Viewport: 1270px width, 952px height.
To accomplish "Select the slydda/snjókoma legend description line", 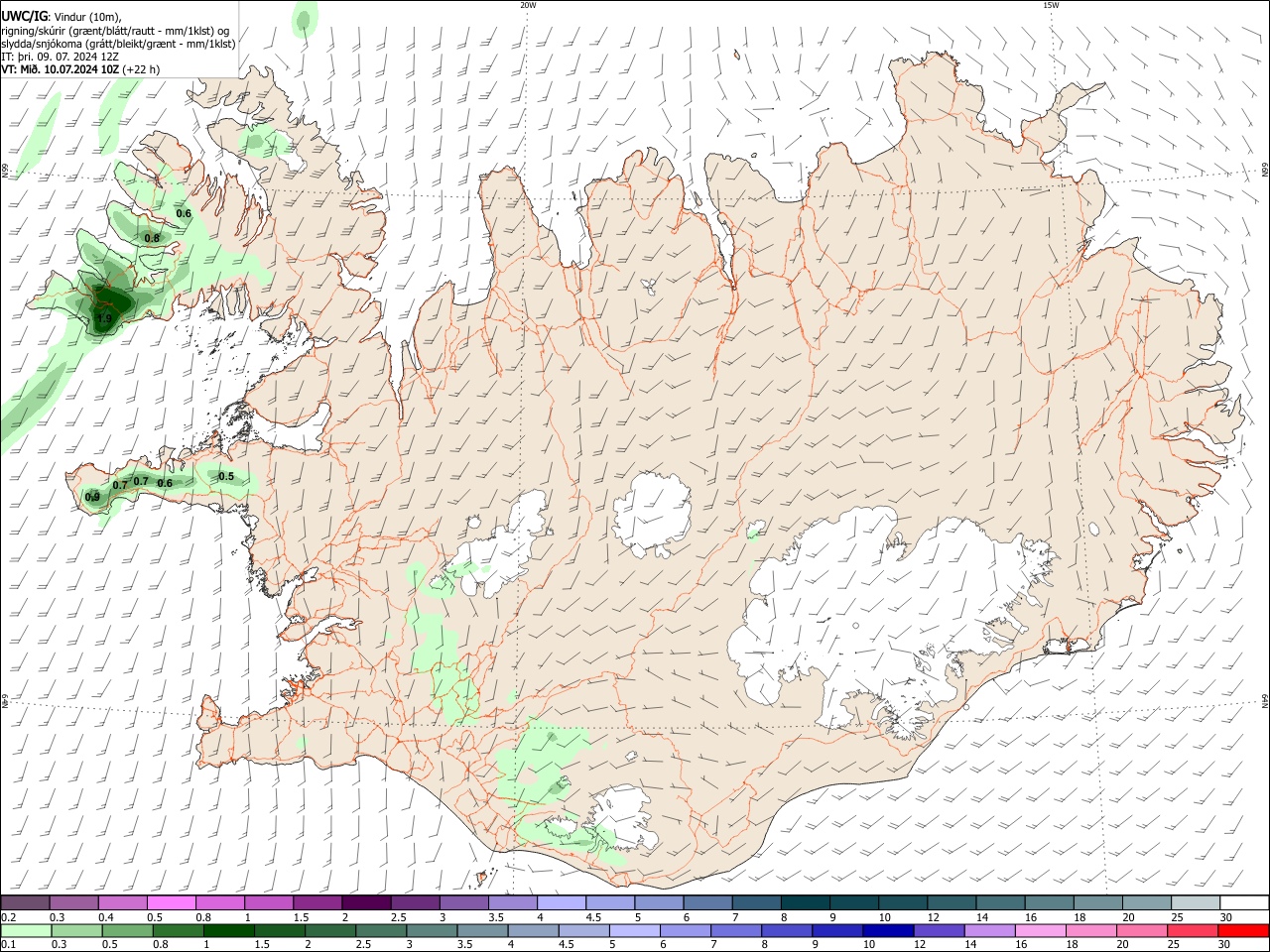I will (118, 44).
